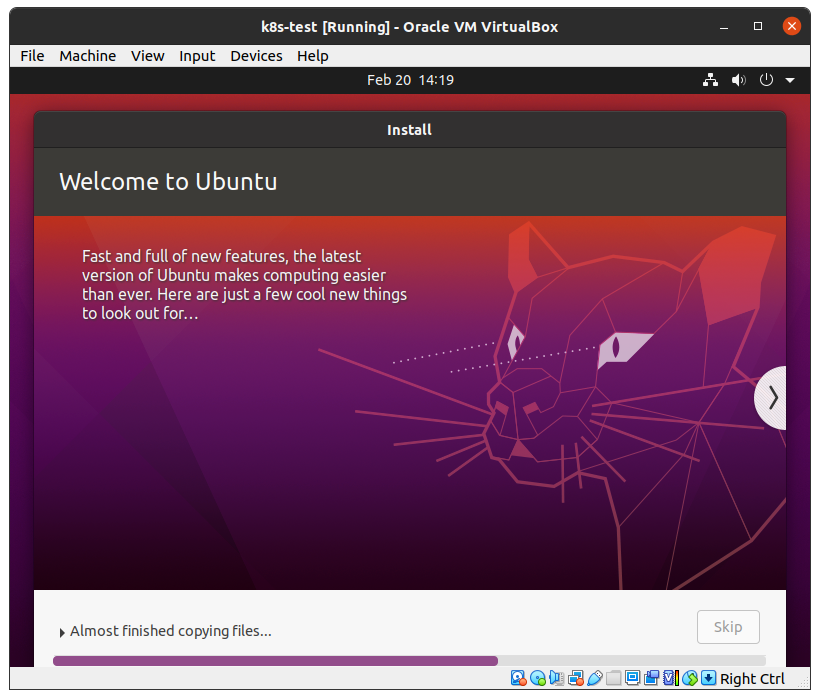Click the USB devices status icon
820x699 pixels.
coord(595,678)
